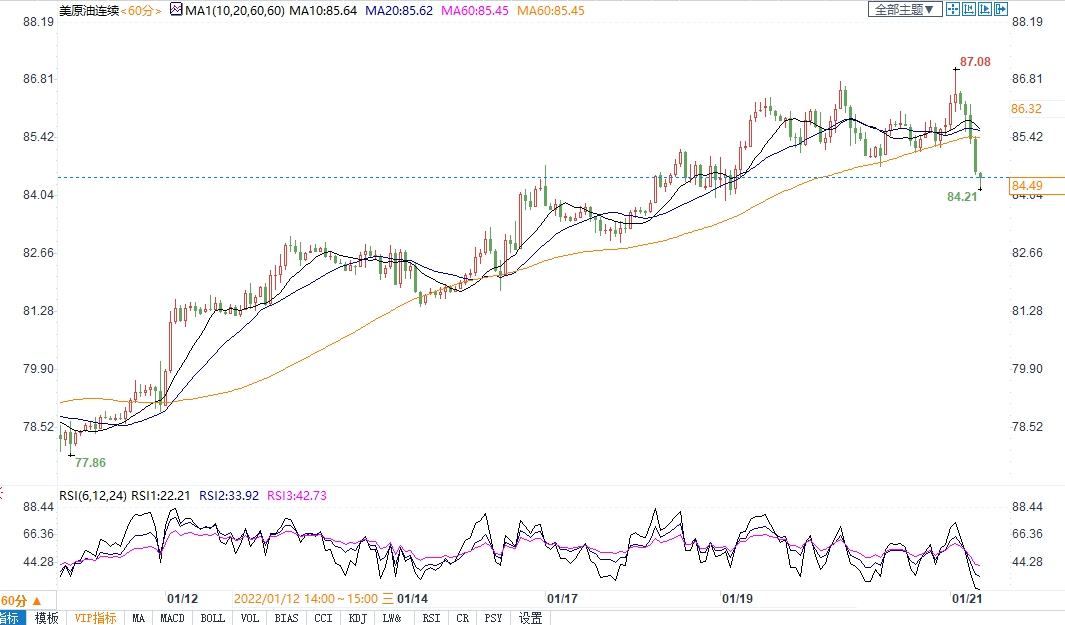Select the BOLL indicator tab
This screenshot has height=625, width=1065.
pos(213,618)
